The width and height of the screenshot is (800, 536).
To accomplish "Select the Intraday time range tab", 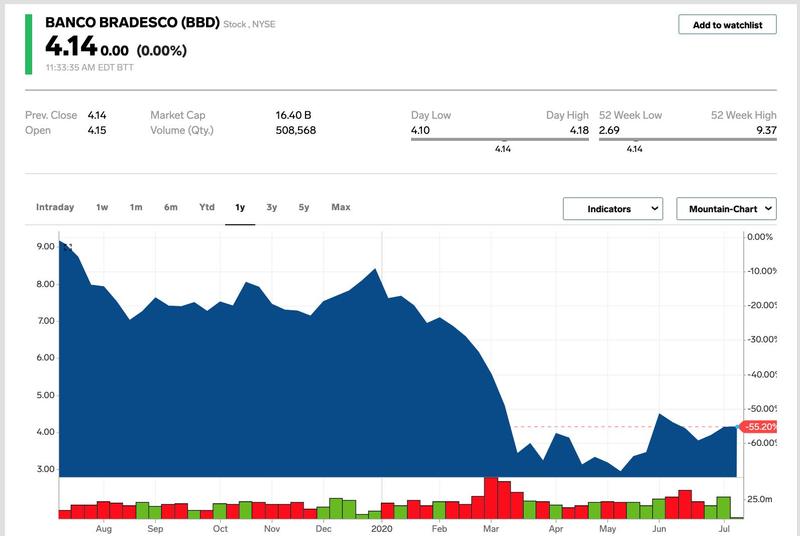I will pyautogui.click(x=55, y=207).
